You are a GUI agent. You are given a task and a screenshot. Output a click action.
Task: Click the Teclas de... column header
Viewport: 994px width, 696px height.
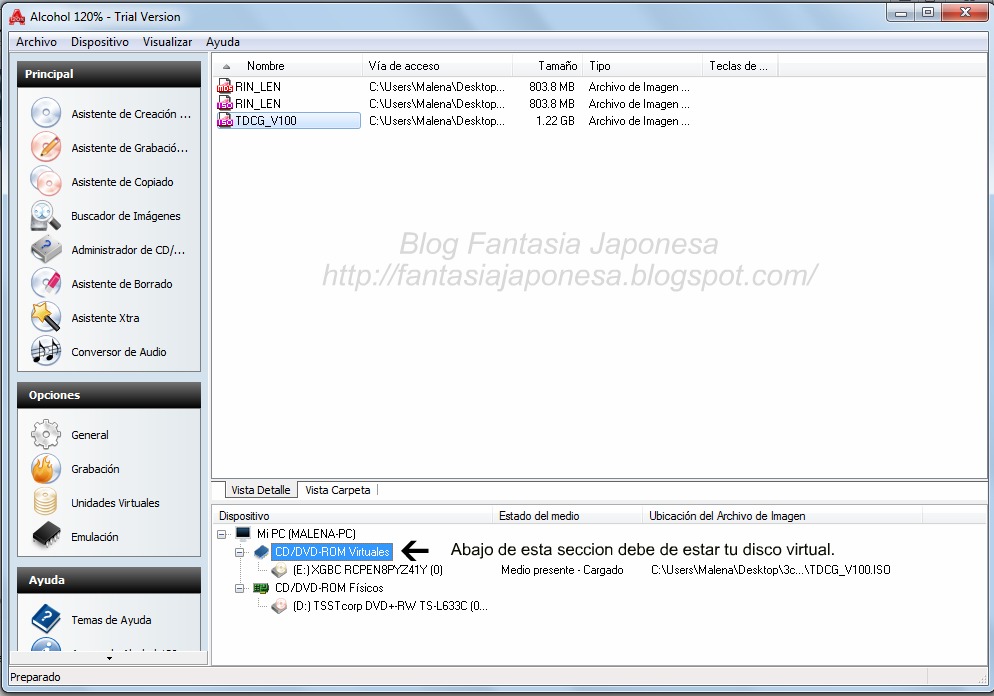point(740,66)
